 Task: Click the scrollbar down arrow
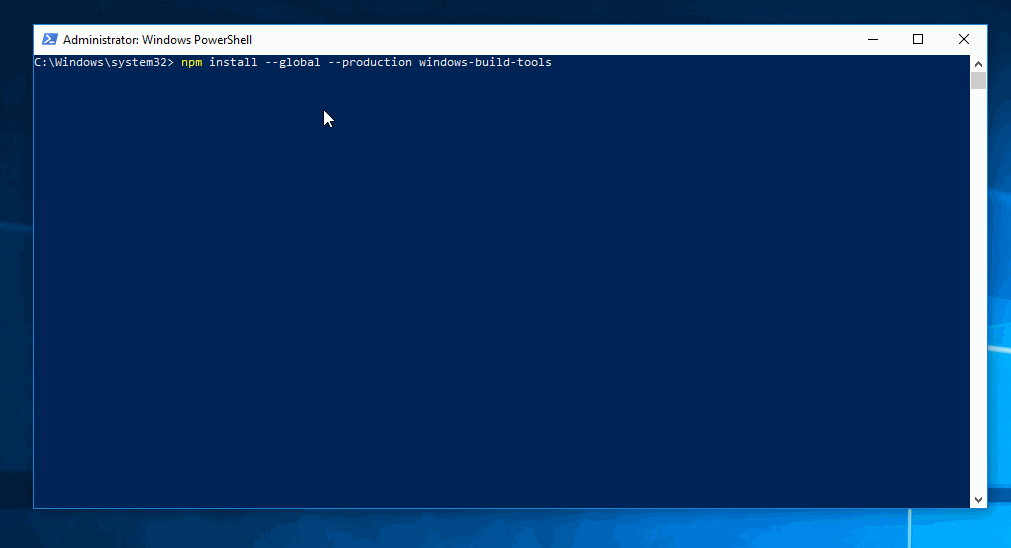[x=978, y=500]
